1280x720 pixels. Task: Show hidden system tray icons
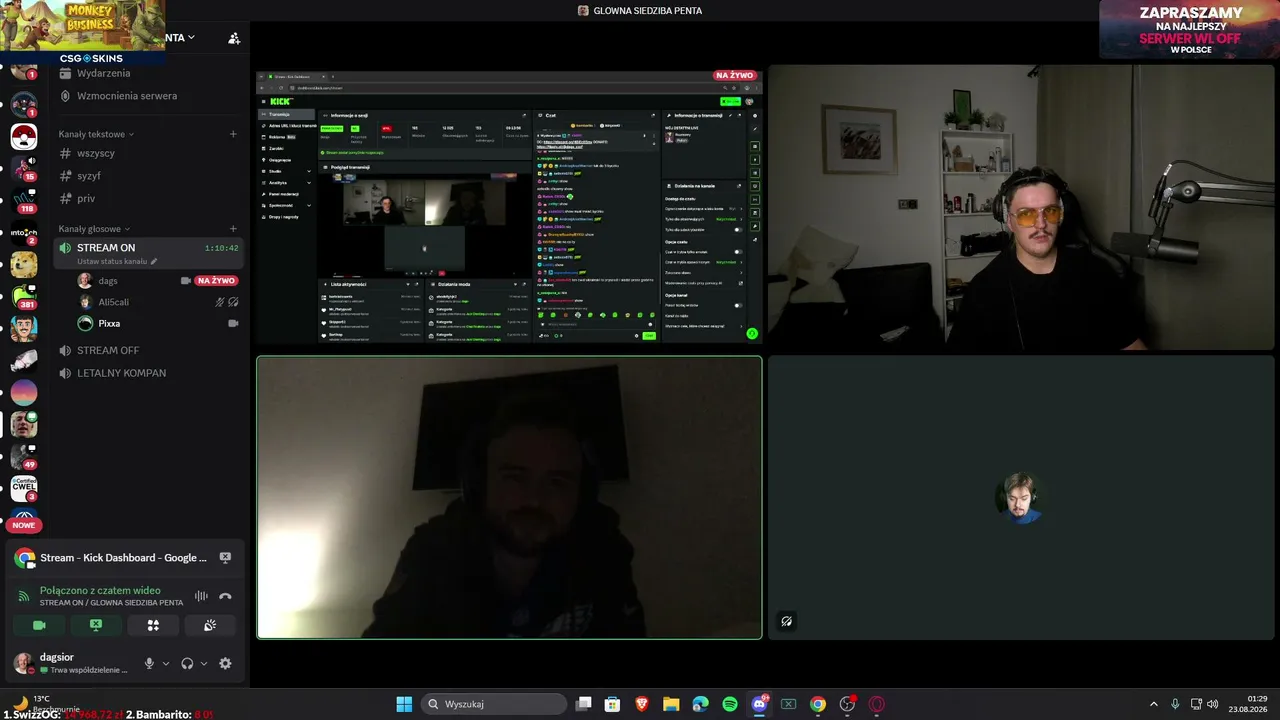click(1153, 704)
